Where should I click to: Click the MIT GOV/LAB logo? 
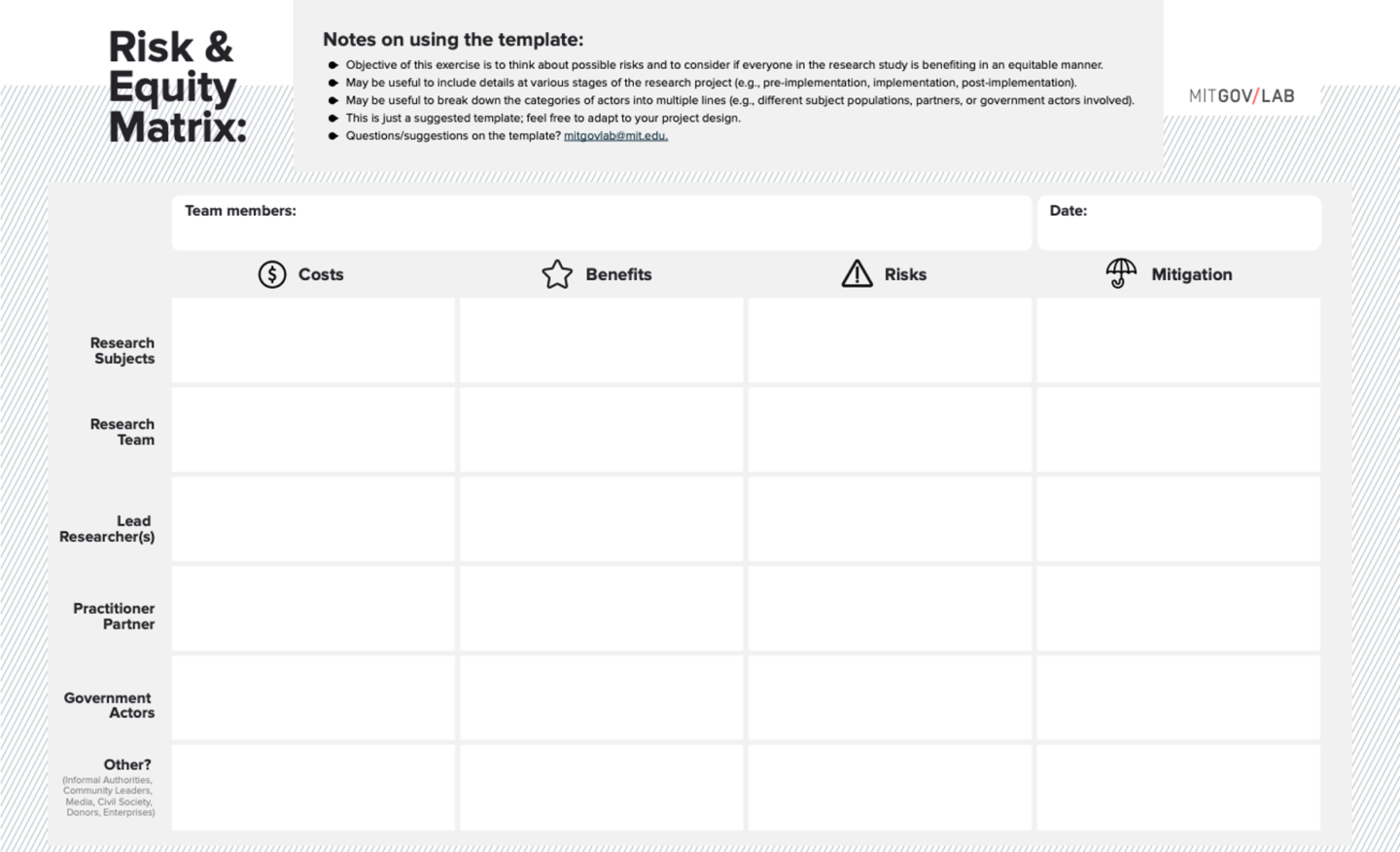click(x=1242, y=95)
